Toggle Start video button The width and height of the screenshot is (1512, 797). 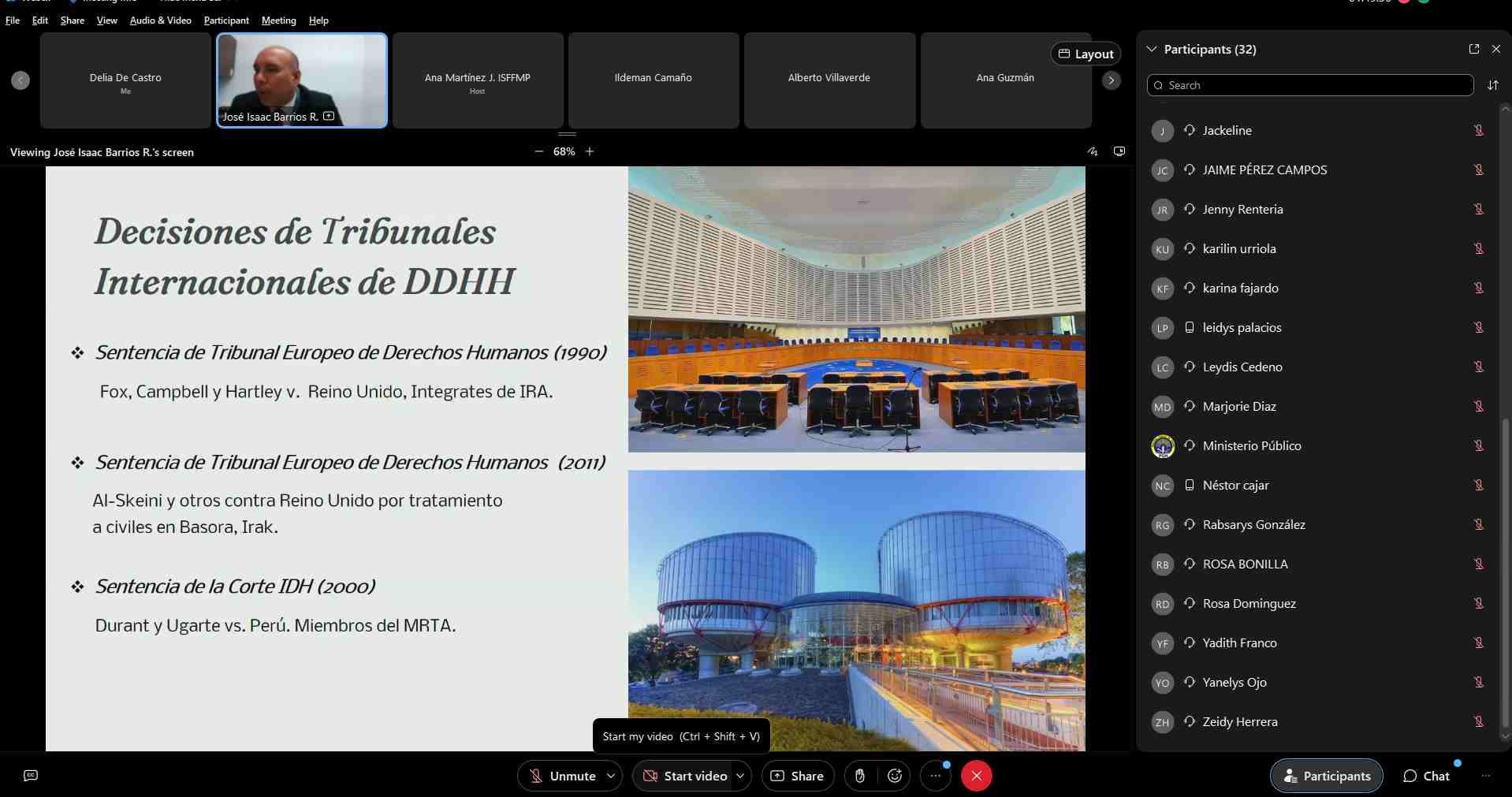point(684,776)
